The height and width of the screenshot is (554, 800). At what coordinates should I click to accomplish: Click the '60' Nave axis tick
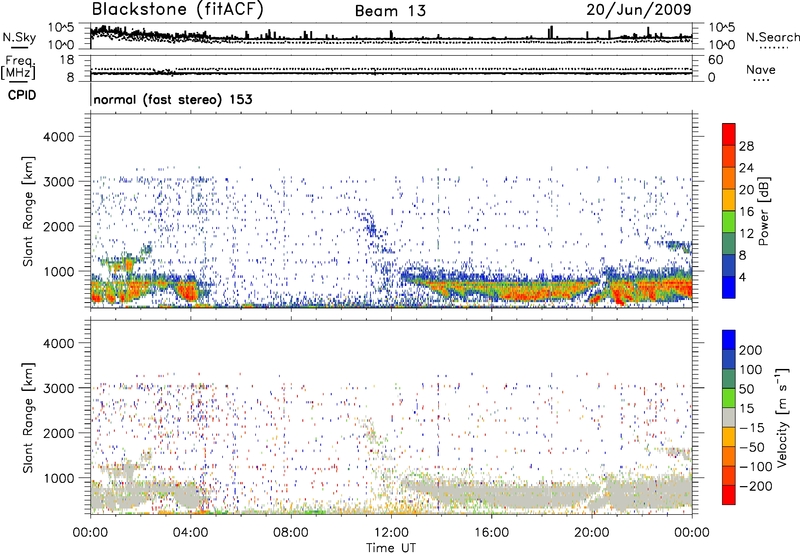[x=715, y=60]
